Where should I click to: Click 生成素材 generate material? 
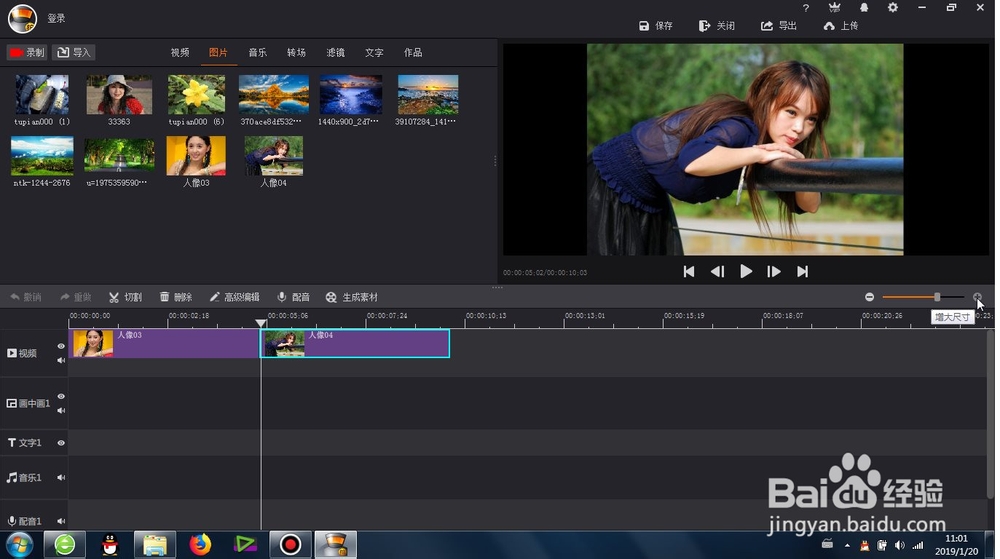click(x=352, y=297)
